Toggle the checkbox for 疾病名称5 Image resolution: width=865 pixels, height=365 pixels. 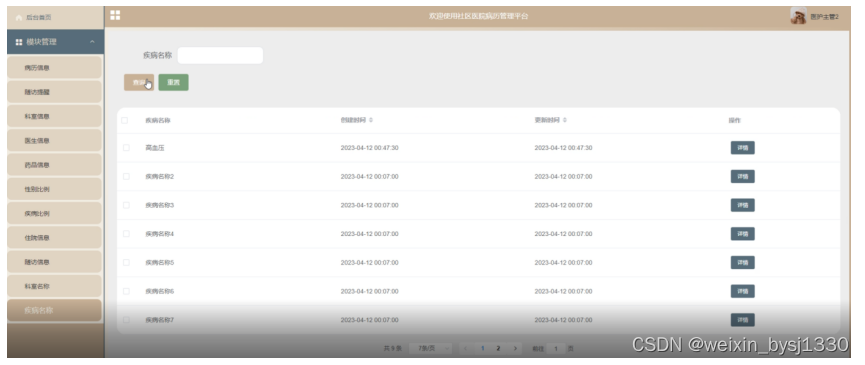126,262
